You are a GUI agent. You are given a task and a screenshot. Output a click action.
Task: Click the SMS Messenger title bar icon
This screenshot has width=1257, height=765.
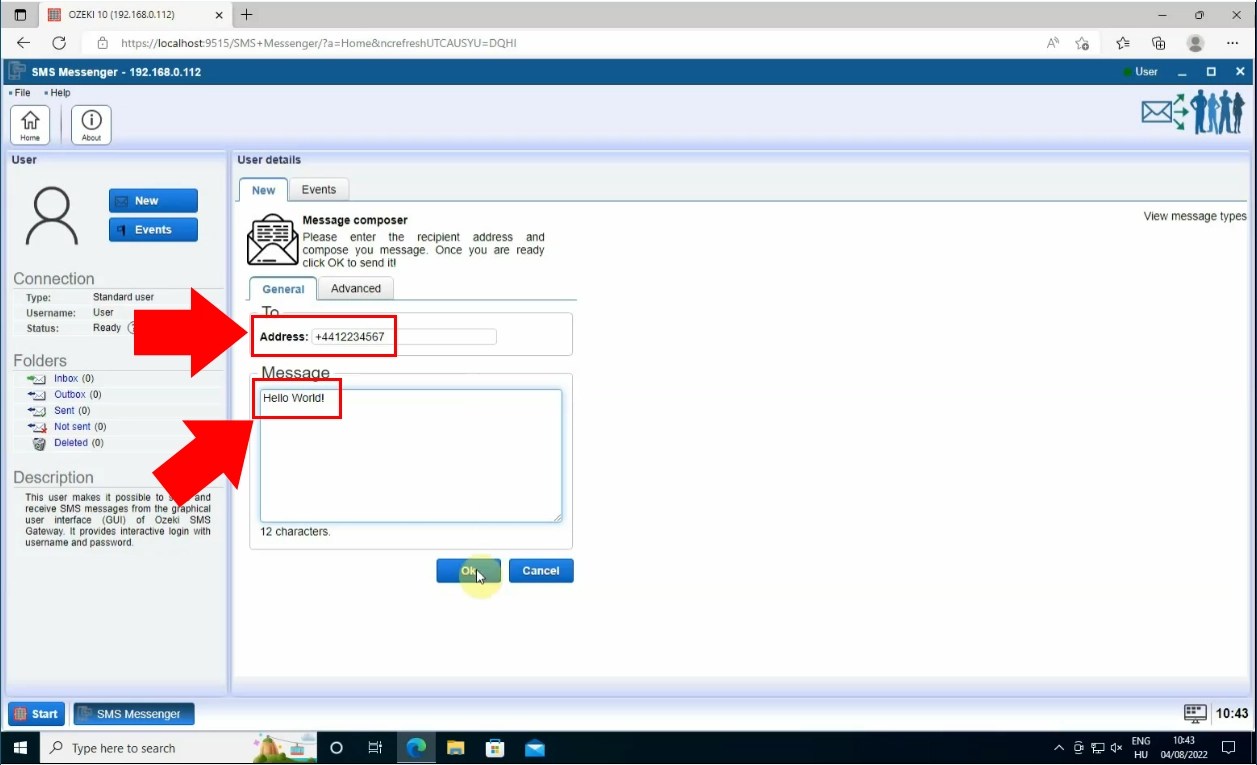[17, 72]
